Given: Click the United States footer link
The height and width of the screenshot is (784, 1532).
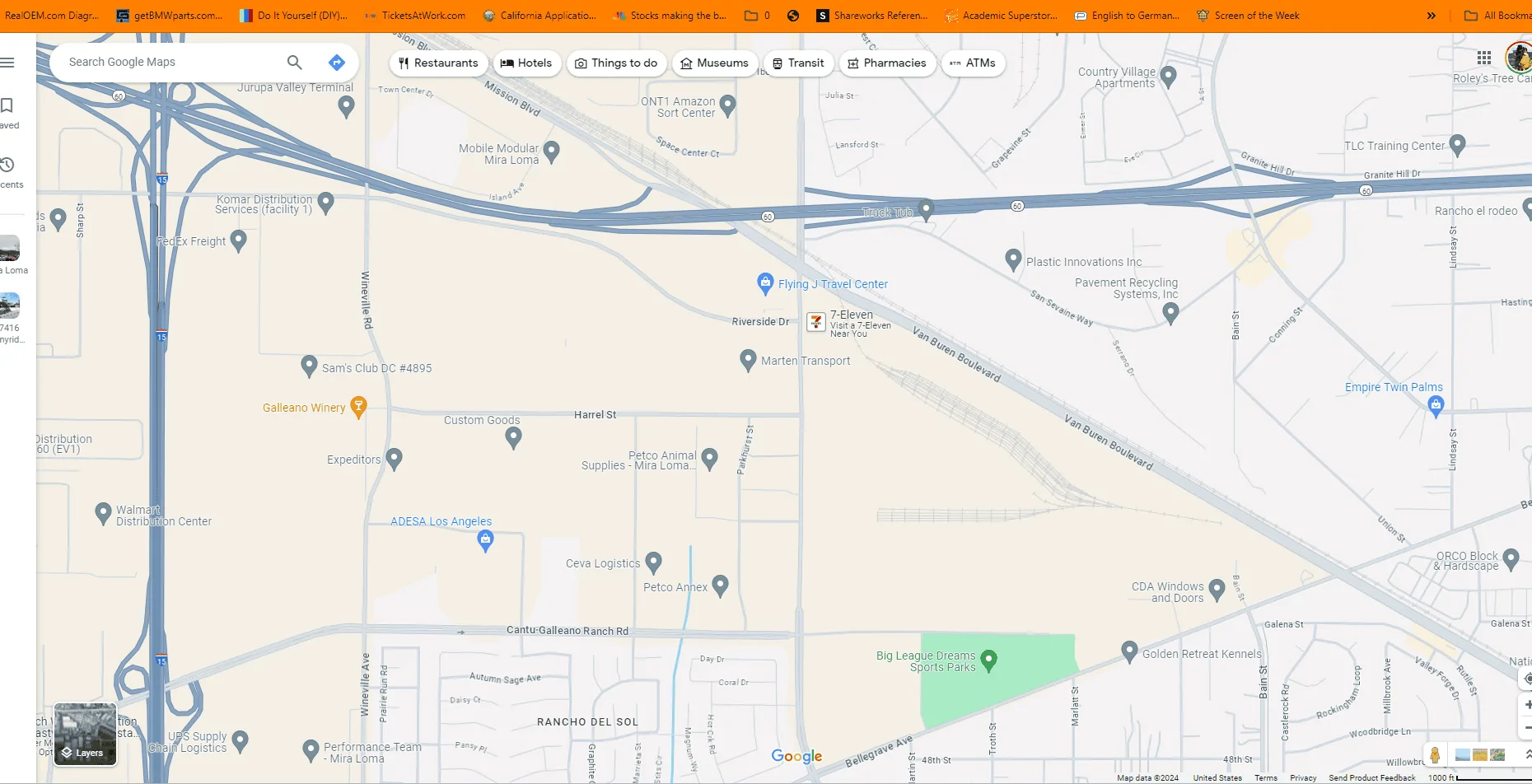Looking at the screenshot, I should coord(1217,777).
